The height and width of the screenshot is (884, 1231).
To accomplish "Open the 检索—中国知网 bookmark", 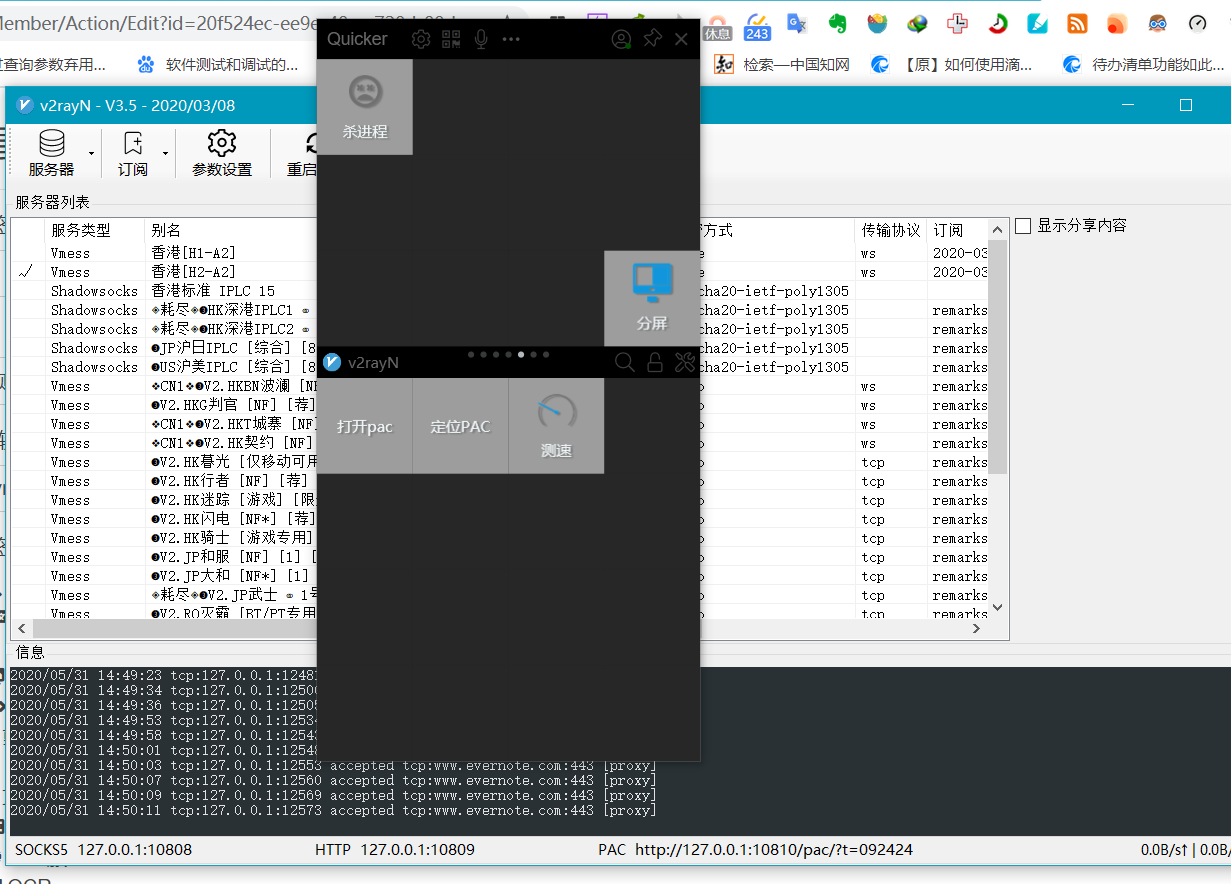I will pos(783,65).
